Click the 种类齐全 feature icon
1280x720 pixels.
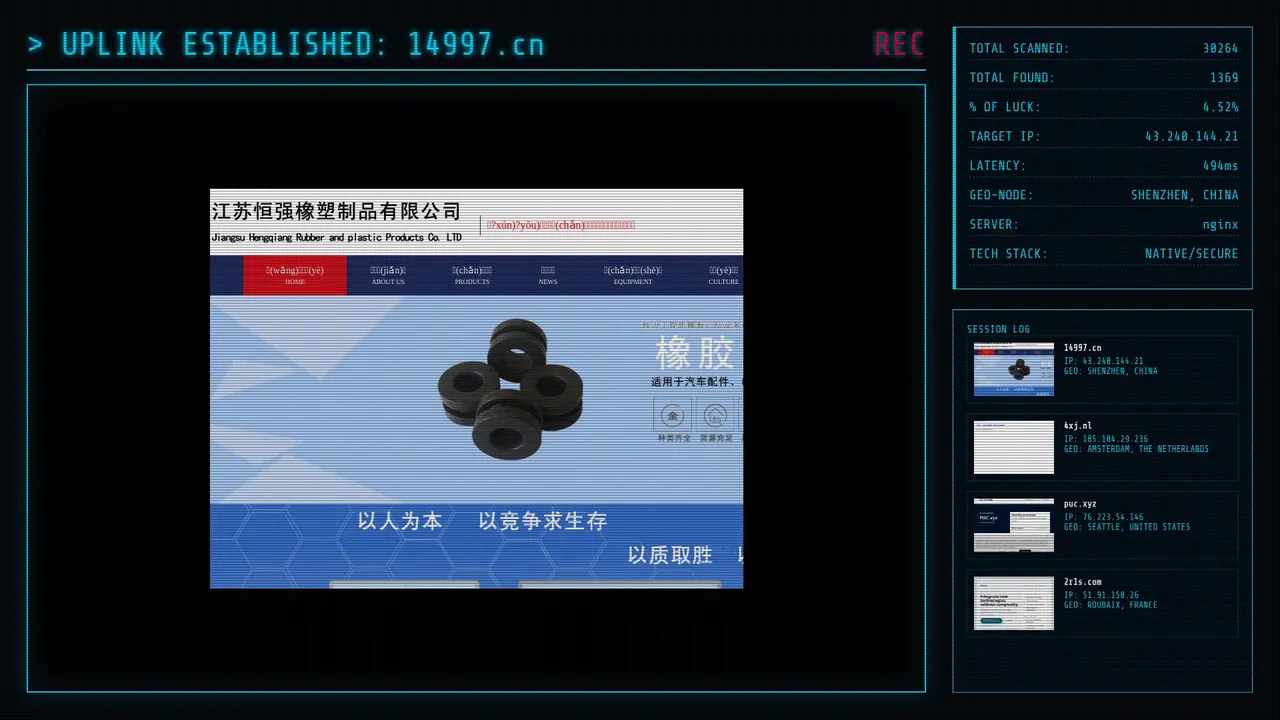[x=673, y=414]
